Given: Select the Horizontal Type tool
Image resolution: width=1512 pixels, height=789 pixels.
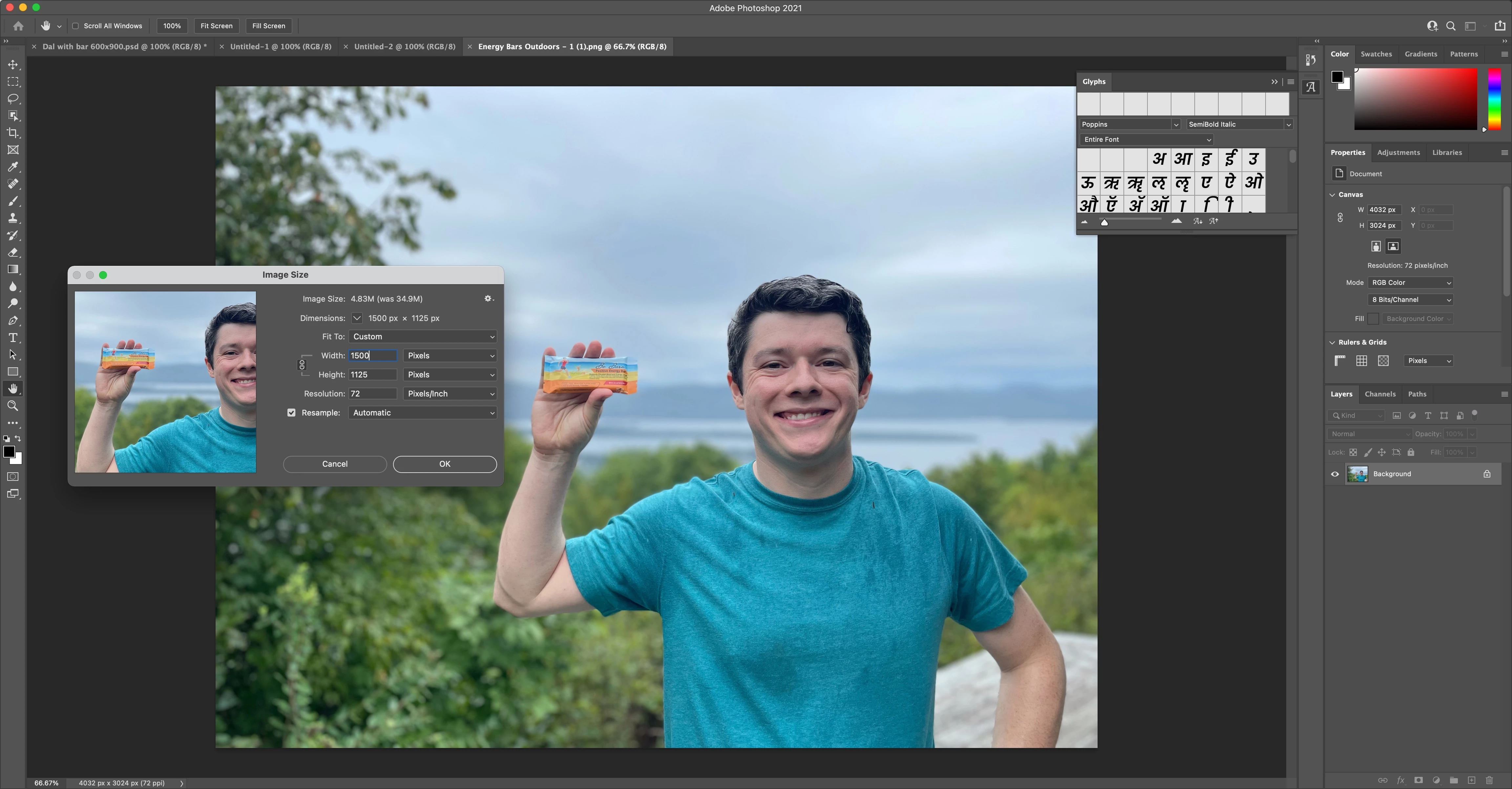Looking at the screenshot, I should tap(13, 337).
